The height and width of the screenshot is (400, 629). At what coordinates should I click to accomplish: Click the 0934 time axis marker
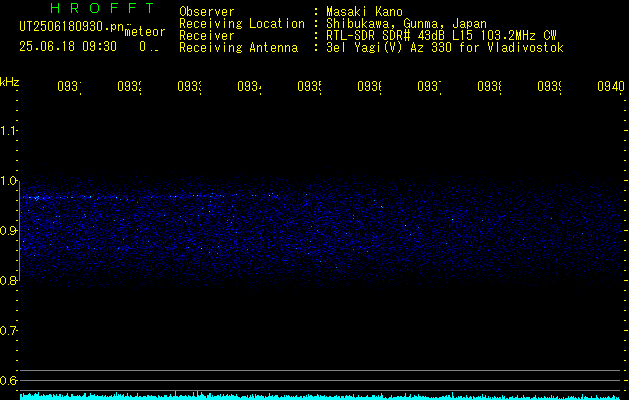(x=249, y=86)
